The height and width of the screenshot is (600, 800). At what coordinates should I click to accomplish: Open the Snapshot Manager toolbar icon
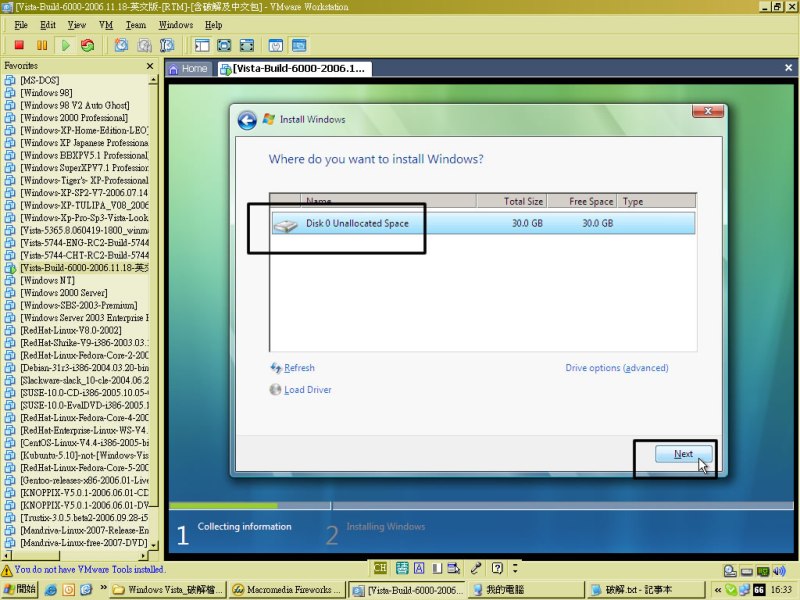[x=167, y=45]
